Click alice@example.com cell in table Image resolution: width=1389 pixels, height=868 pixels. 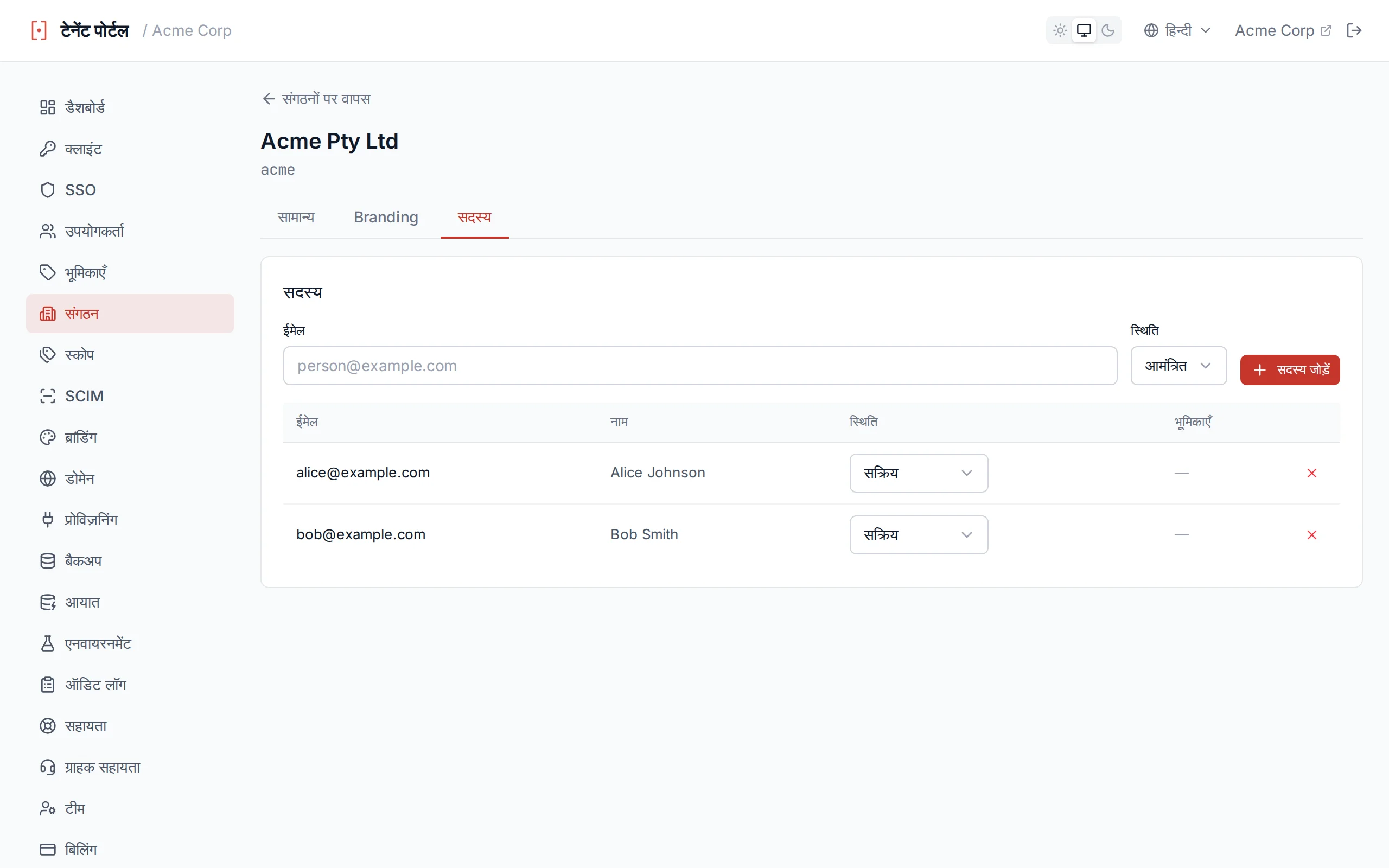coord(363,473)
